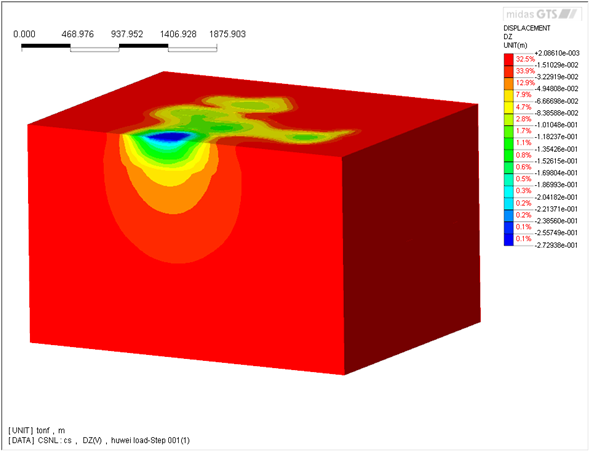Screen dimensions: 590x452
Task: Click the scale bar label 937.952
Action: tap(127, 34)
